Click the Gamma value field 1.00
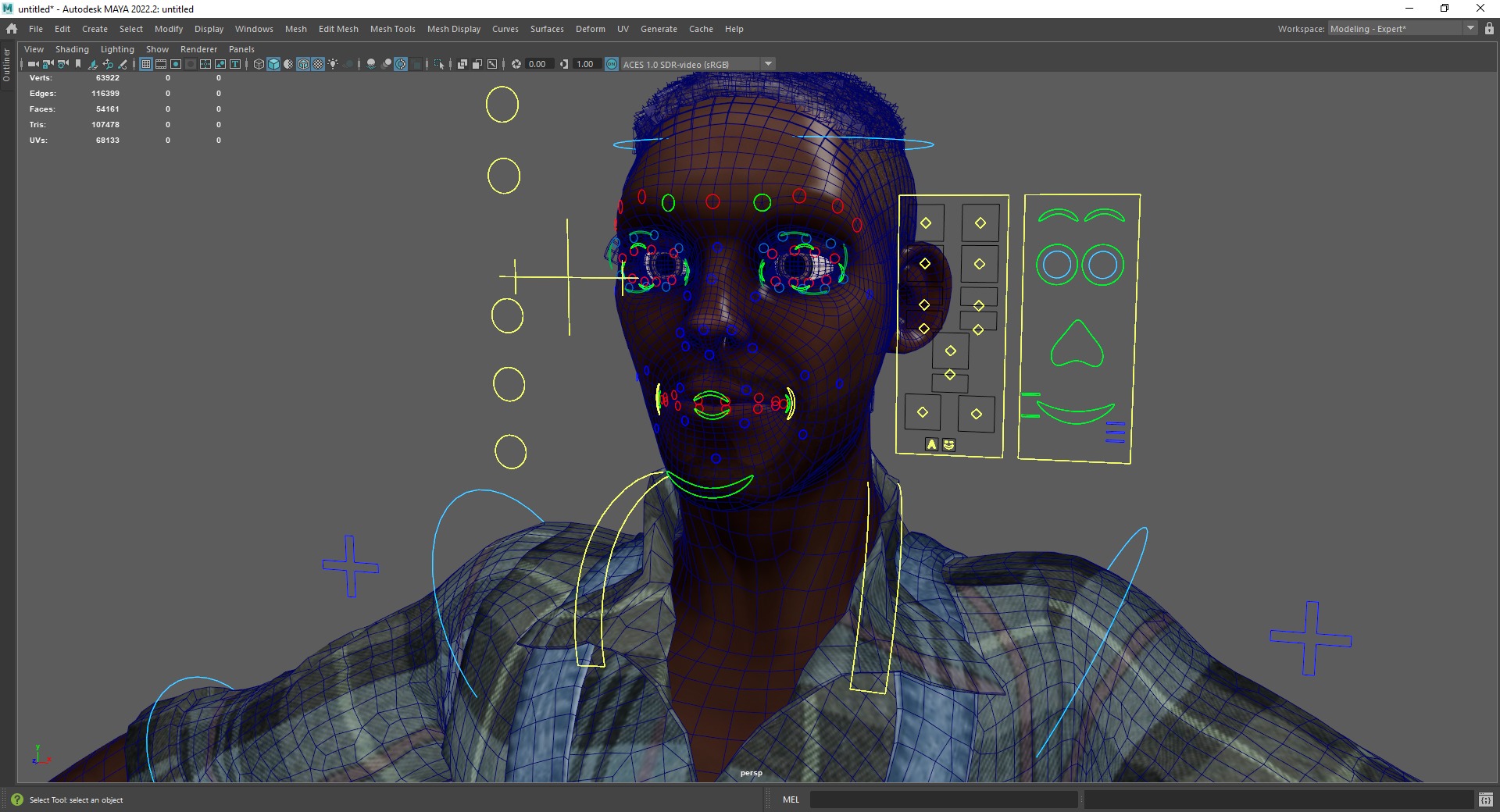1500x812 pixels. 587,64
